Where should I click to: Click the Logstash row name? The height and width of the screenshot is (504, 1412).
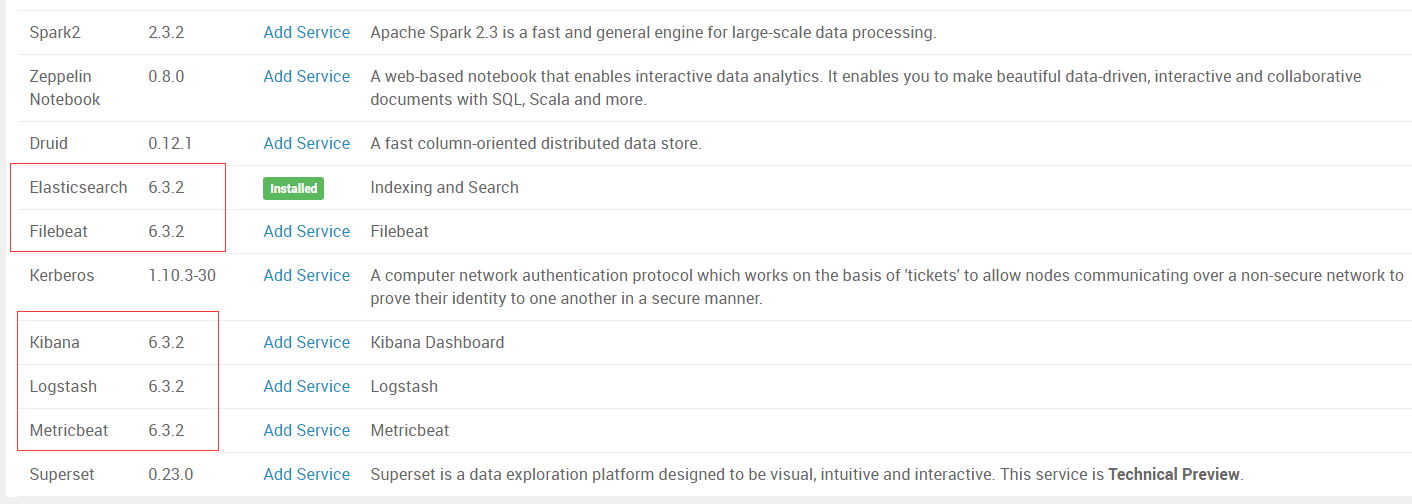(64, 386)
